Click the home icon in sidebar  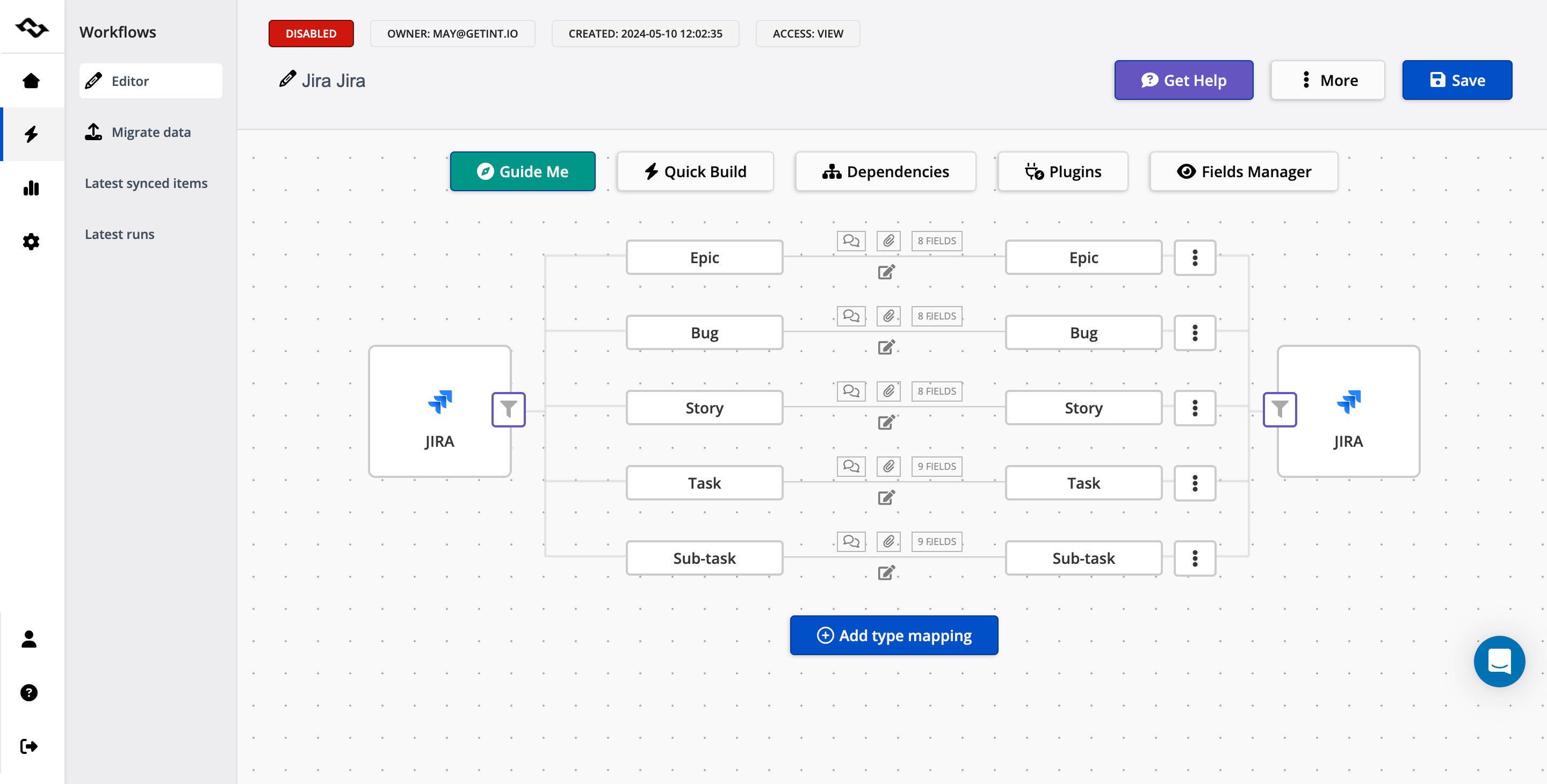point(31,81)
